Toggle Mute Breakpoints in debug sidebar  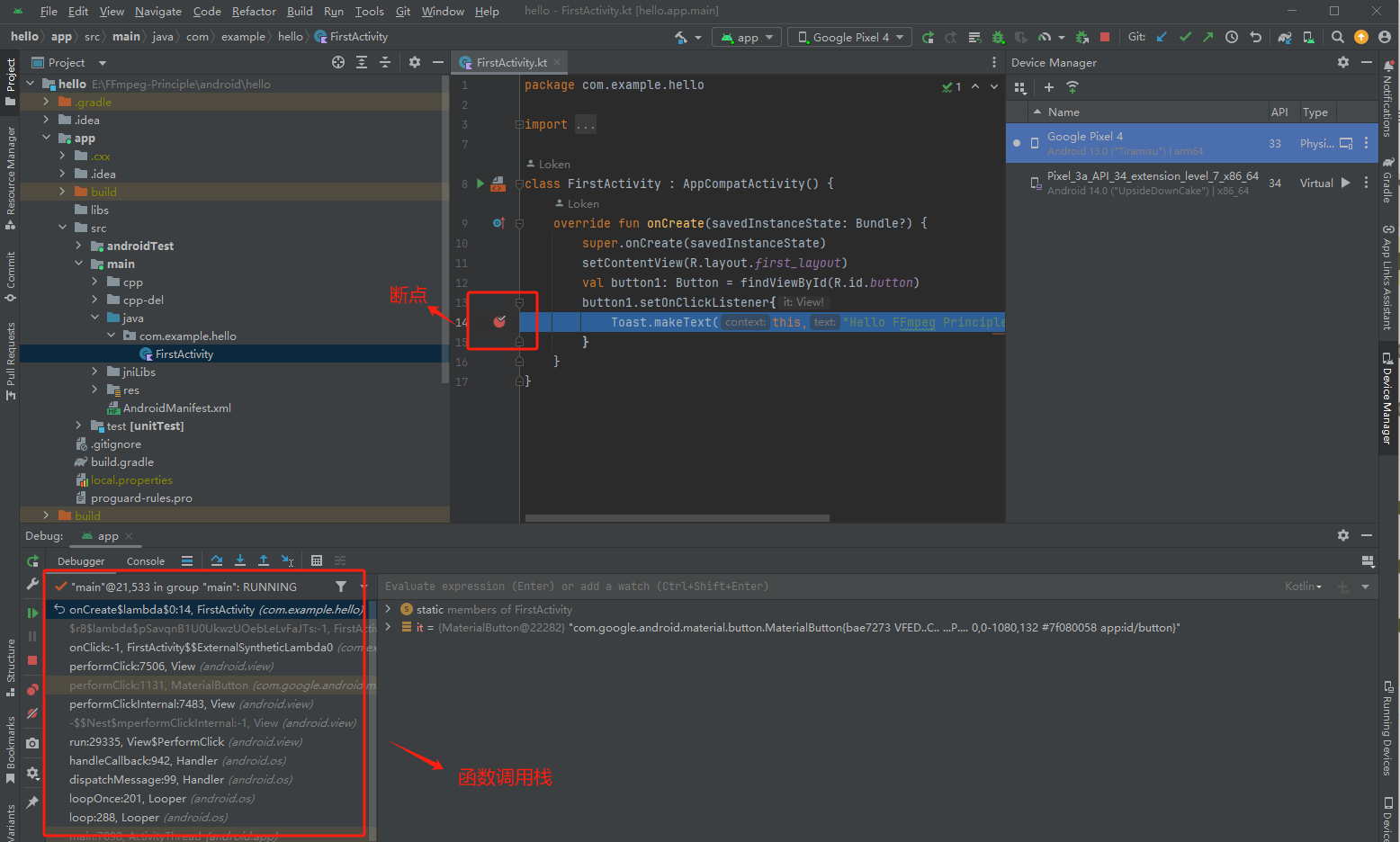coord(32,713)
